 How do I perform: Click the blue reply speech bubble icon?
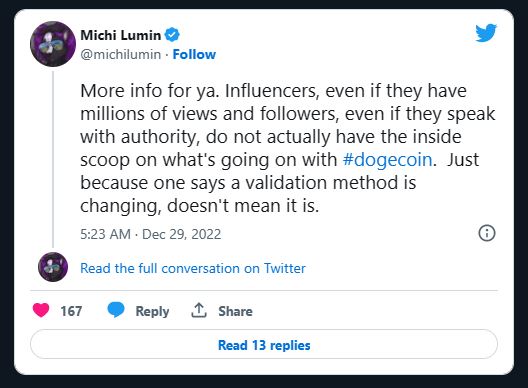(116, 310)
